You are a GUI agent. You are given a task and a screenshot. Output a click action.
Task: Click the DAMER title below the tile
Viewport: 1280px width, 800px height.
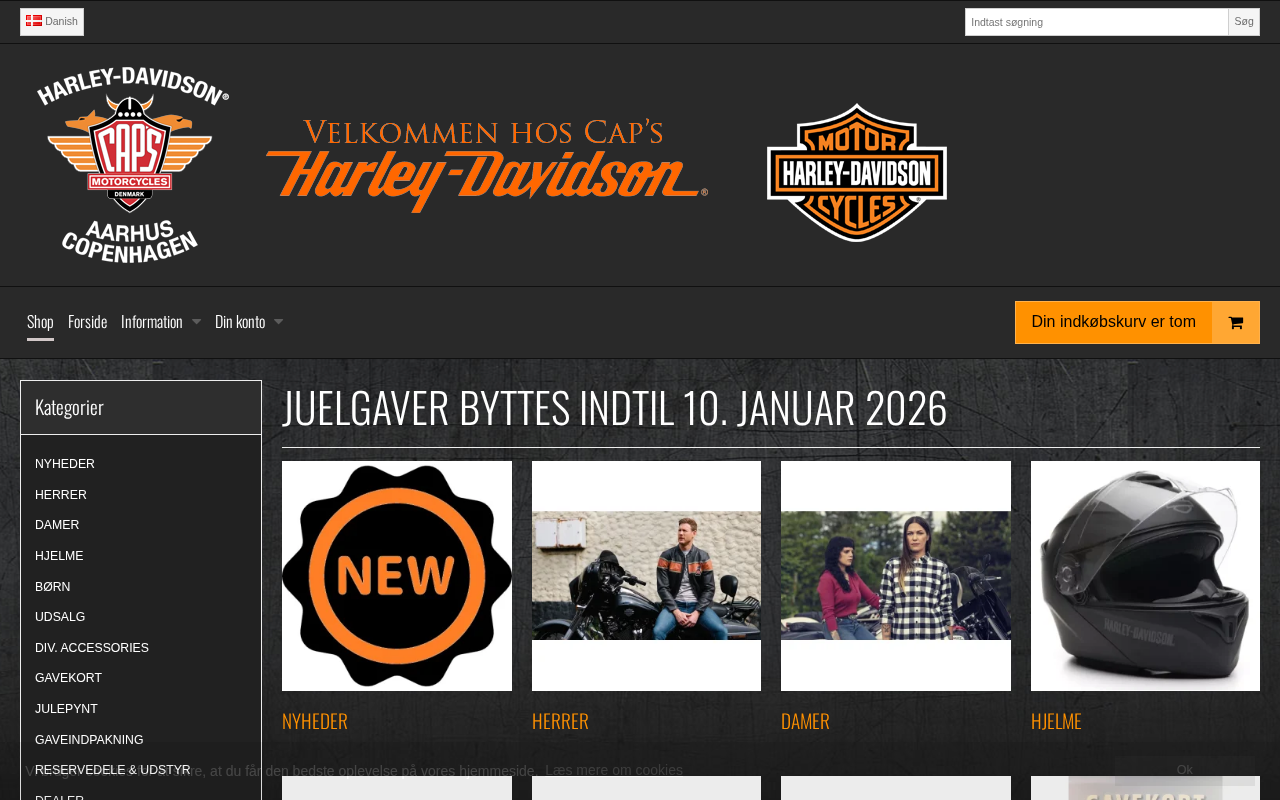[x=805, y=721]
